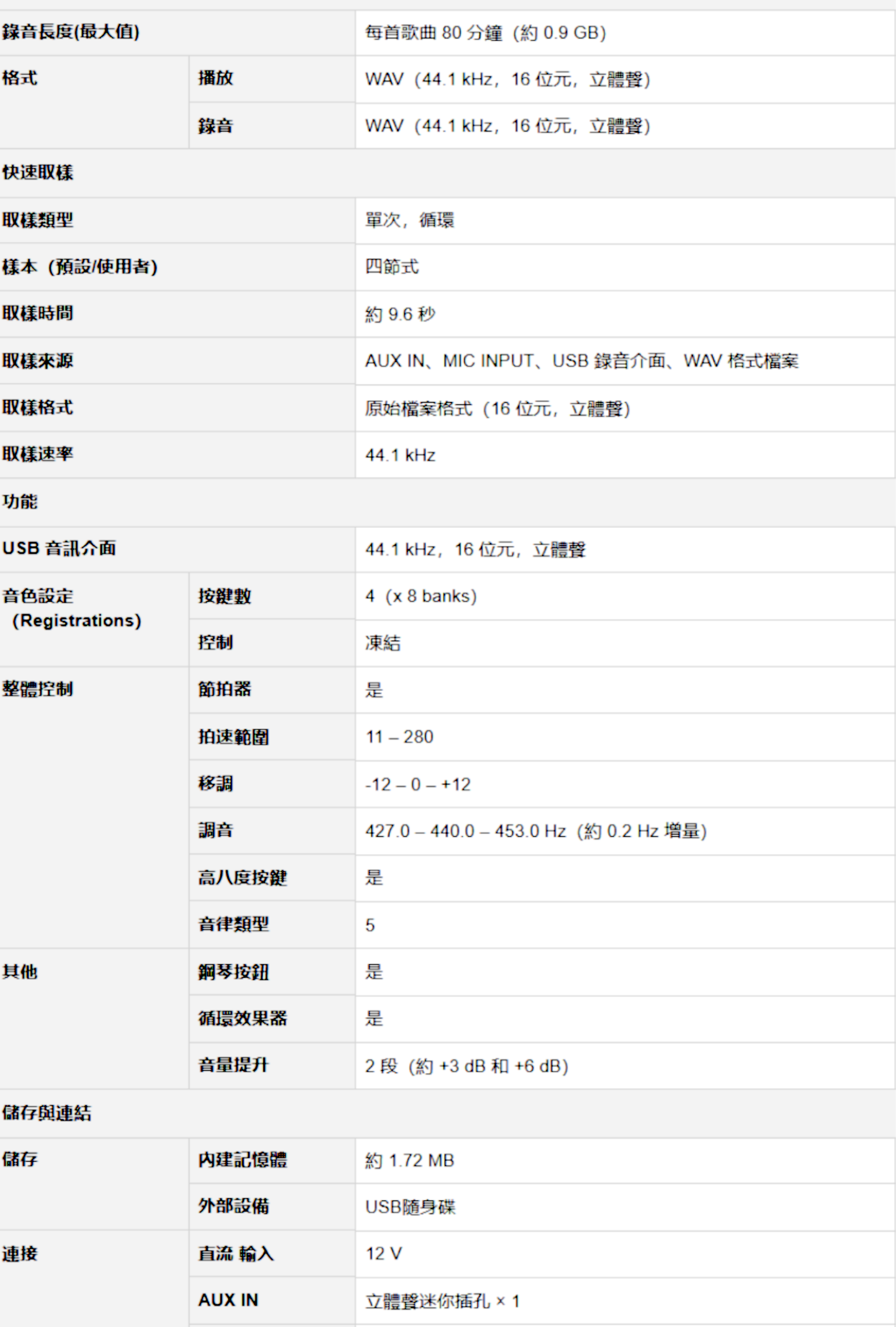Click the 音量提升 value 2 段
This screenshot has height=1327, width=896.
pyautogui.click(x=466, y=1066)
